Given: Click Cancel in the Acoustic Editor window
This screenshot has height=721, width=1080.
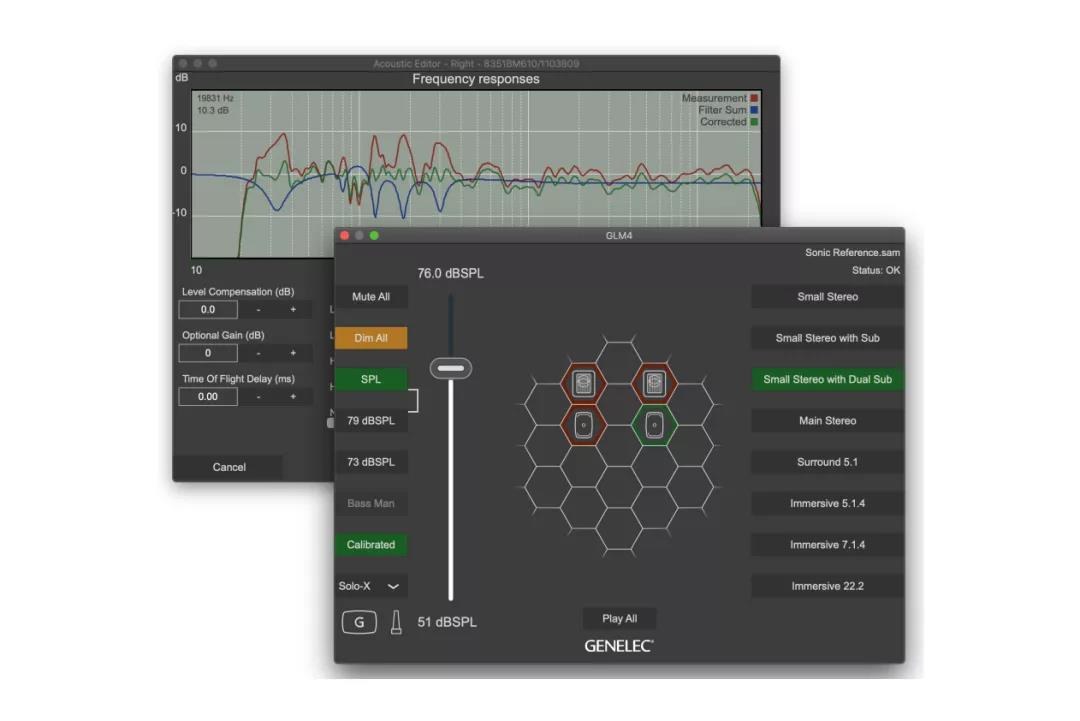Looking at the screenshot, I should 229,467.
